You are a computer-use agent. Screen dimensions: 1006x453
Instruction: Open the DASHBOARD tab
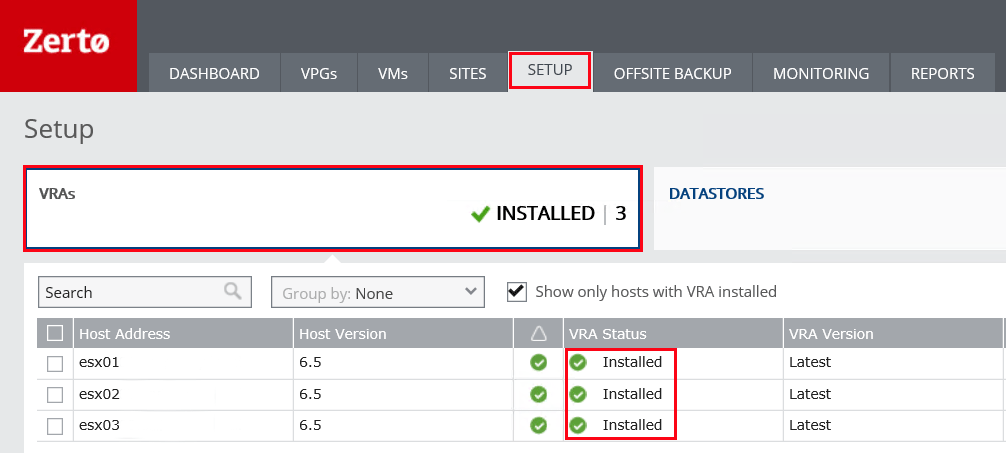click(x=214, y=73)
